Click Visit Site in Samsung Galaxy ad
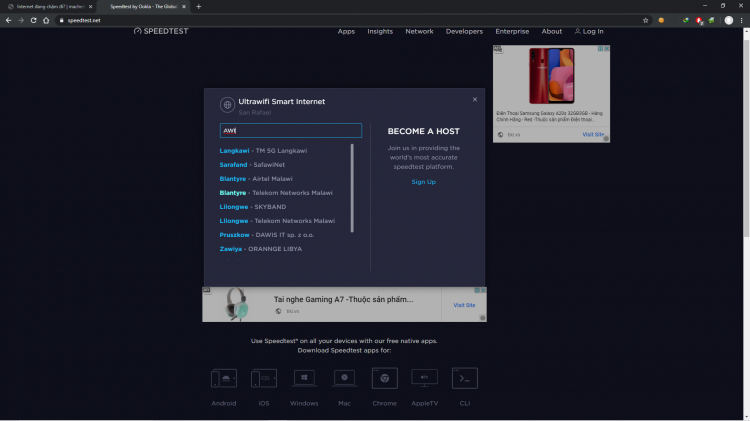 click(593, 134)
